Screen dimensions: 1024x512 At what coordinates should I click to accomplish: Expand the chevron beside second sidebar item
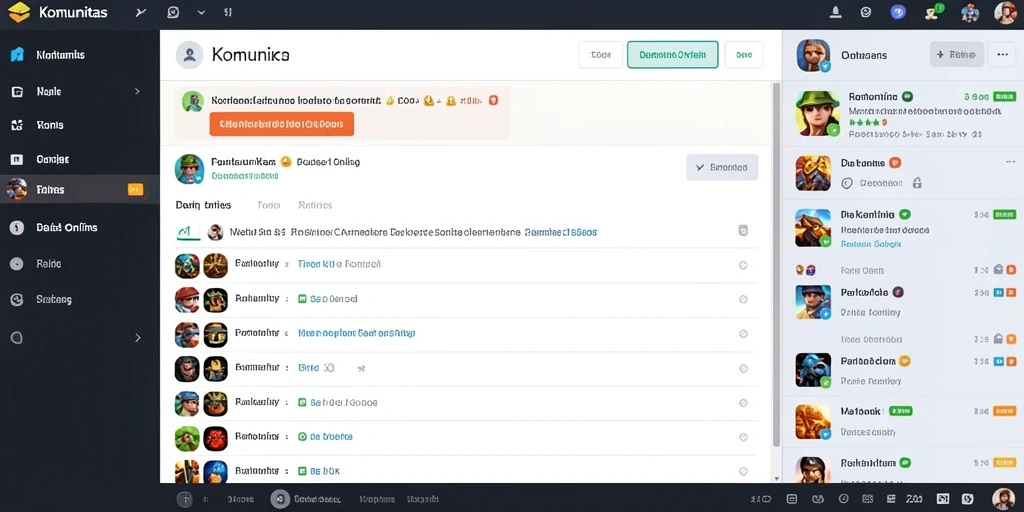pos(137,91)
